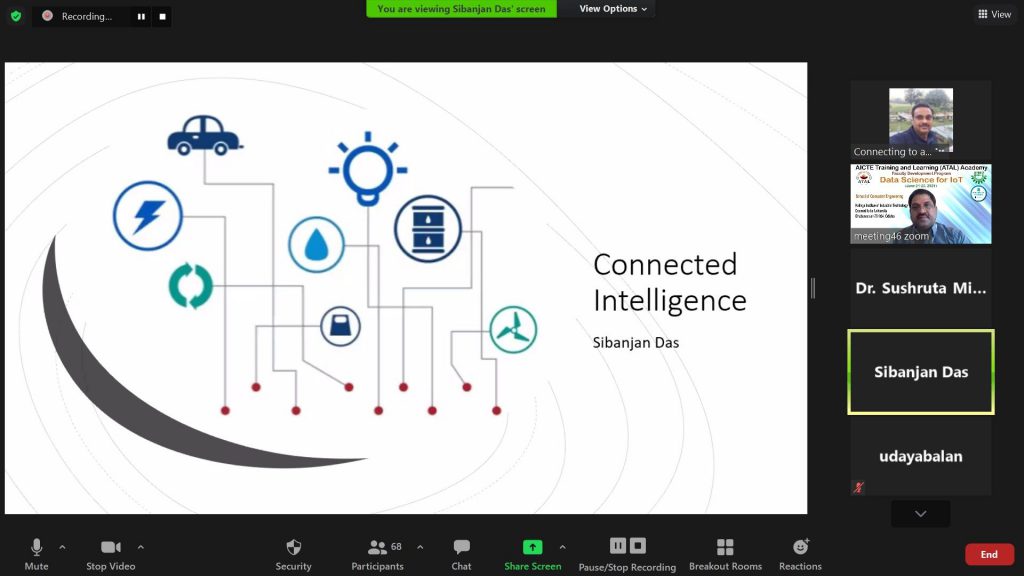Click the weight icon on slide

340,326
